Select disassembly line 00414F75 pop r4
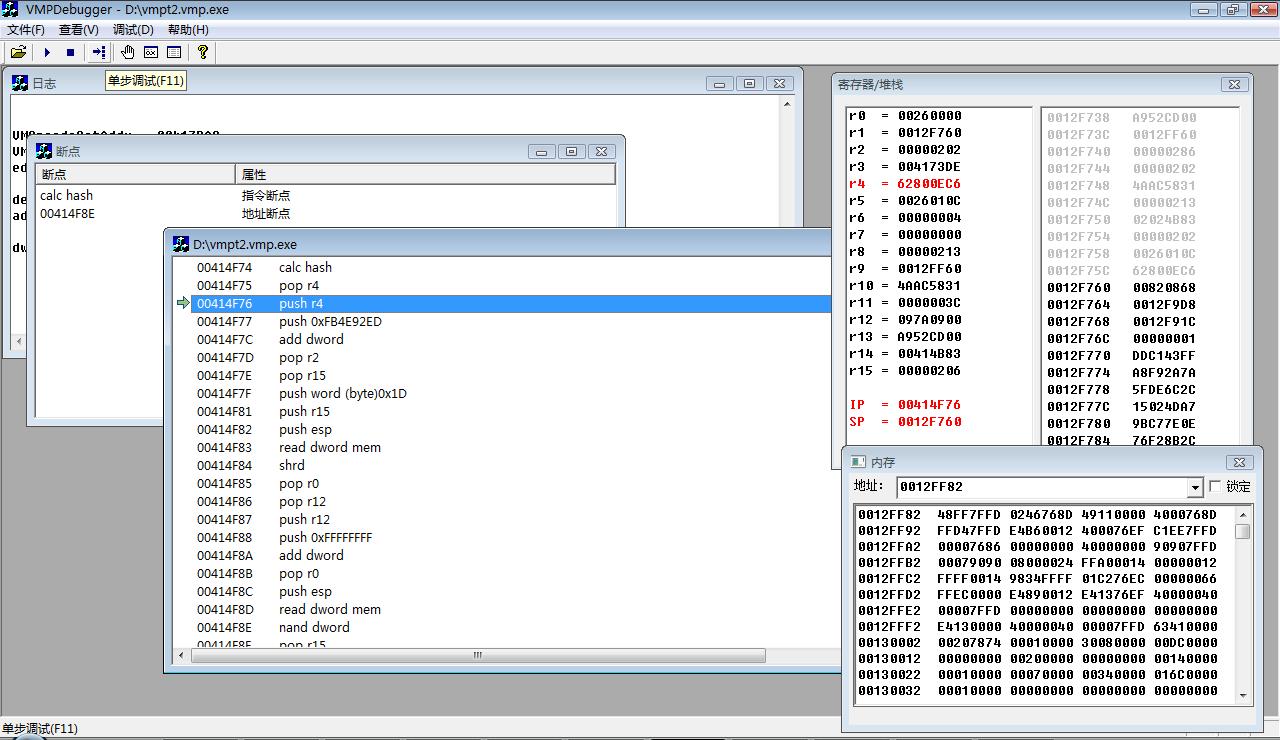1280x740 pixels. 510,285
